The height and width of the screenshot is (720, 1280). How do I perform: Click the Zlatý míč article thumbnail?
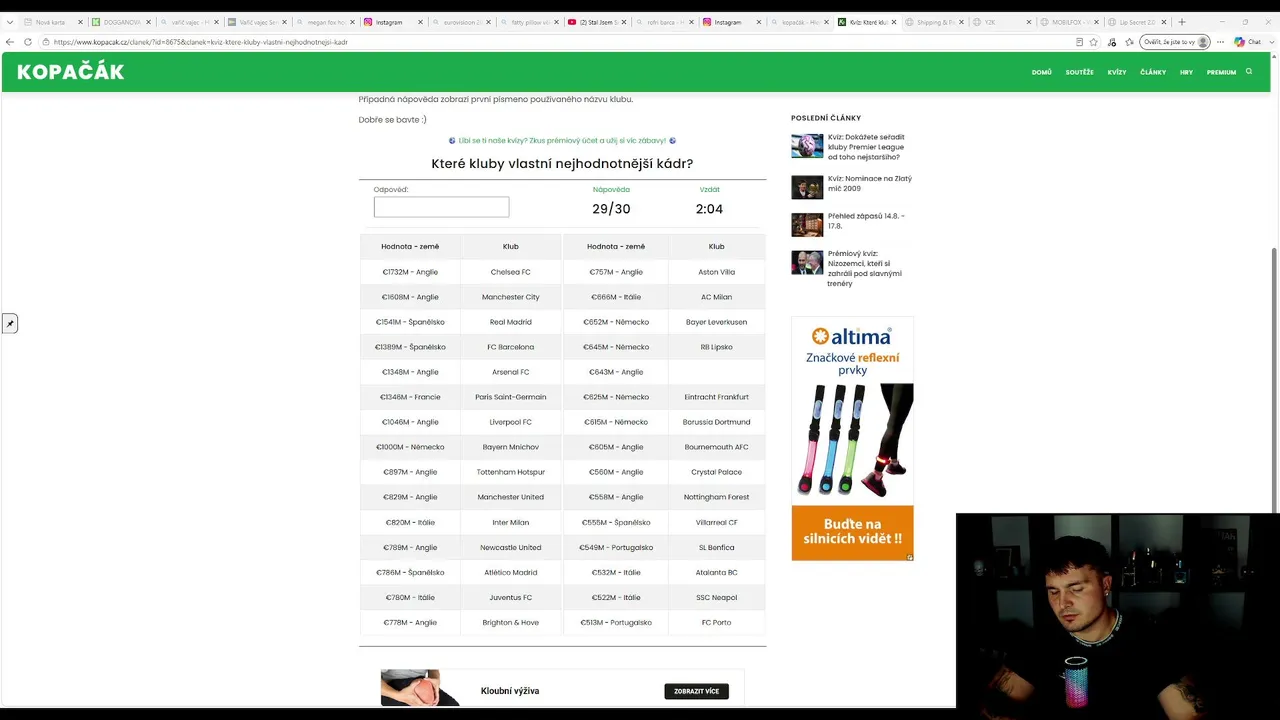pyautogui.click(x=807, y=187)
